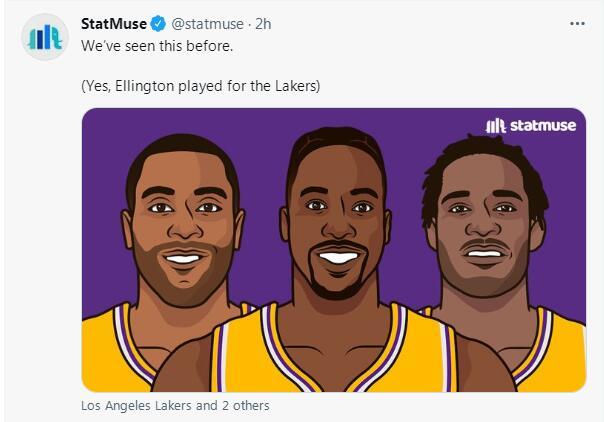Open the StatMuse profile avatar
This screenshot has width=604, height=422.
point(44,38)
